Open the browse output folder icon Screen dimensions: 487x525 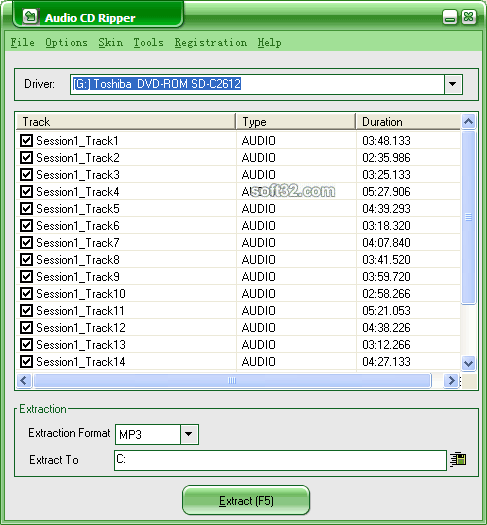click(x=458, y=459)
